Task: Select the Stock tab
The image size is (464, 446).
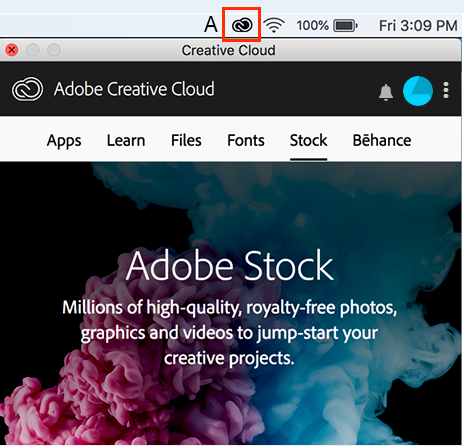Action: pyautogui.click(x=308, y=140)
